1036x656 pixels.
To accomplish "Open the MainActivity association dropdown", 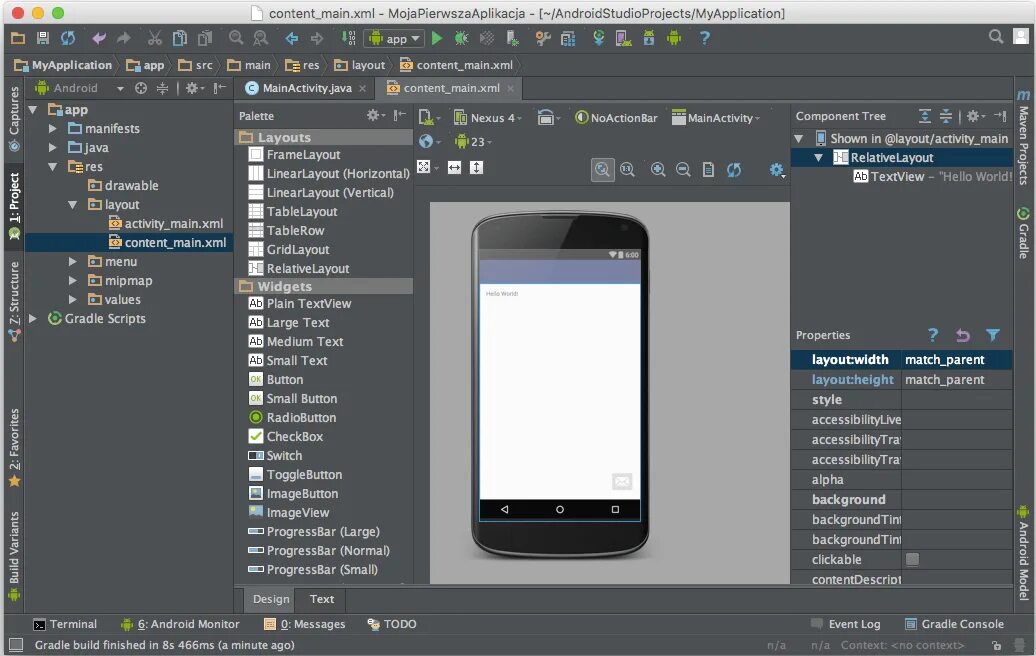I will pyautogui.click(x=716, y=118).
